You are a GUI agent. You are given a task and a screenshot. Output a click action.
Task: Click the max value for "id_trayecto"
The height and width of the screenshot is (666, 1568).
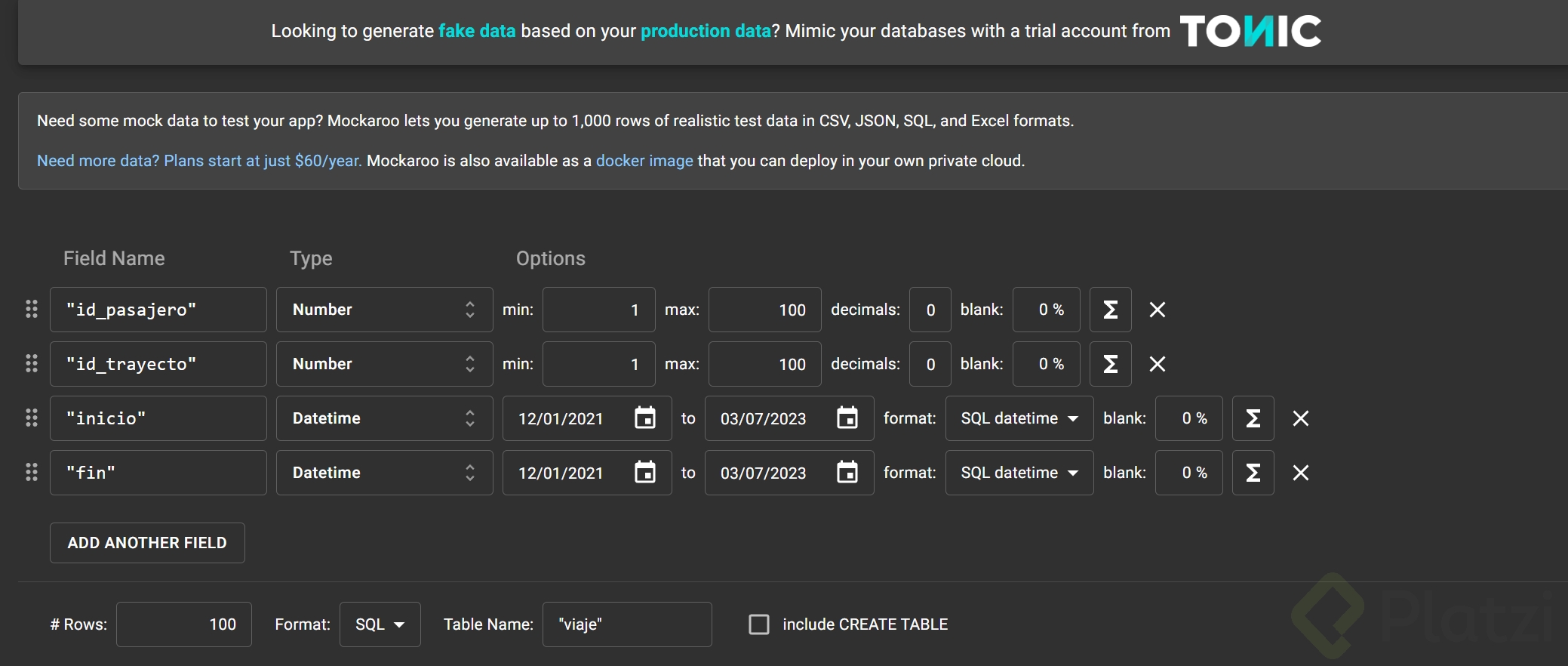pos(765,364)
